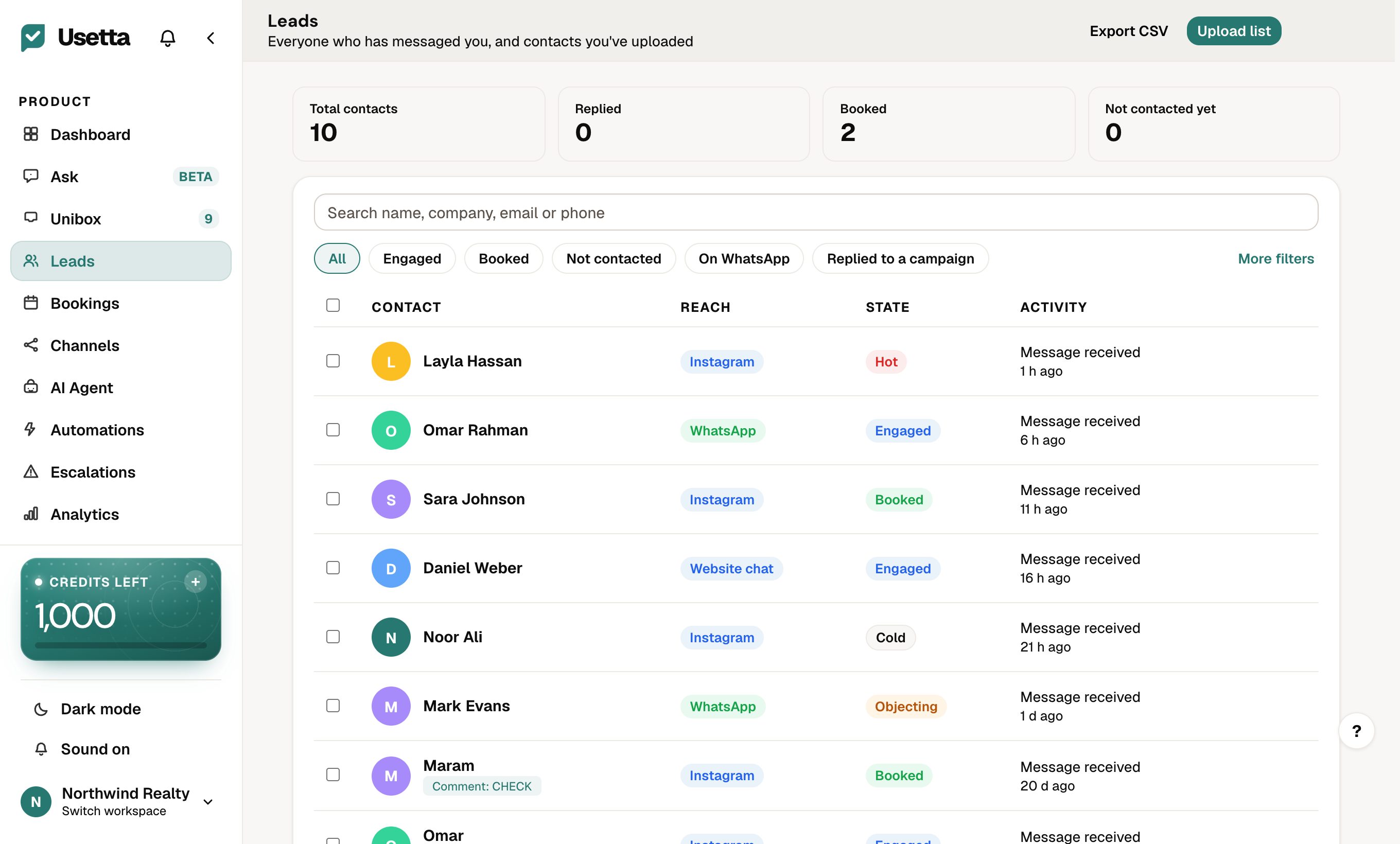Go to Automations
Screen dimensions: 1400x844
[x=121, y=430]
